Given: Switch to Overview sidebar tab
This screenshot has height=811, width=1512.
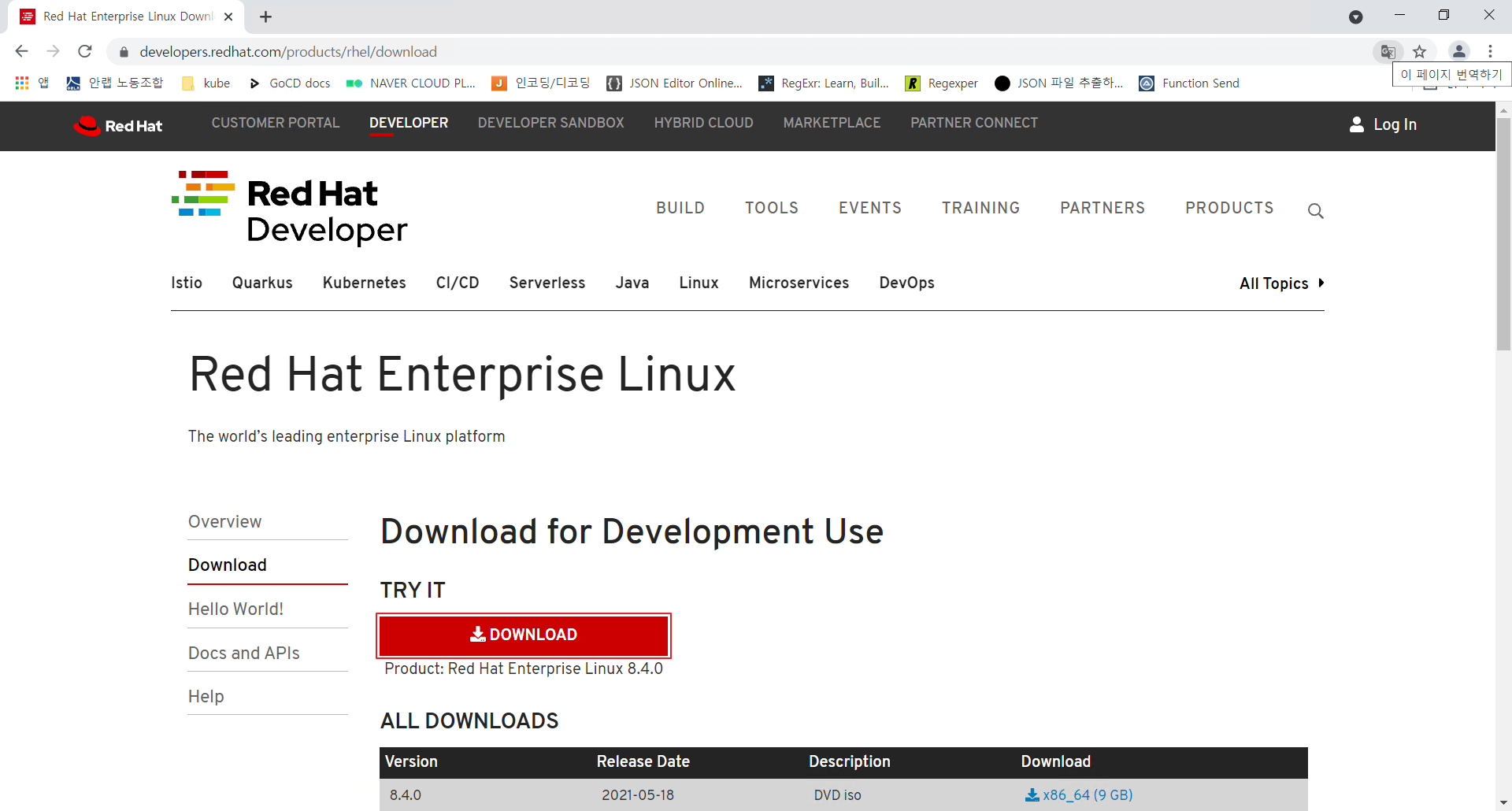Looking at the screenshot, I should click(x=268, y=521).
